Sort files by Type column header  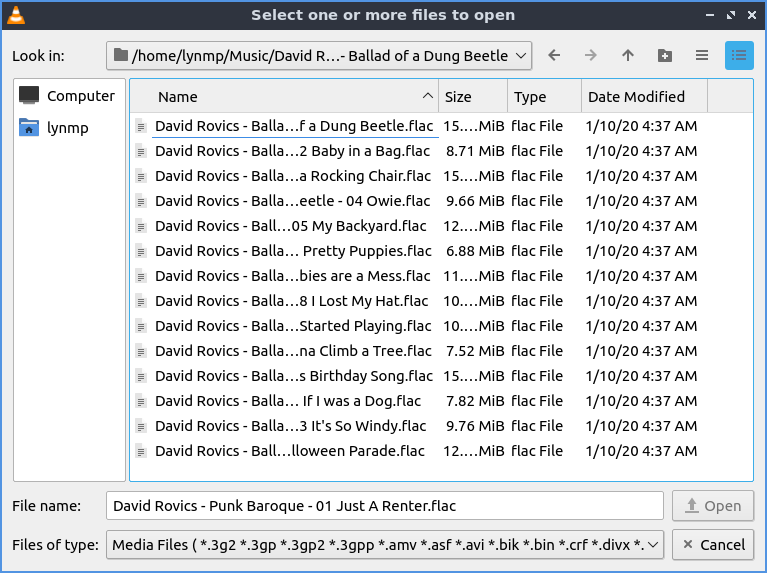click(x=543, y=97)
